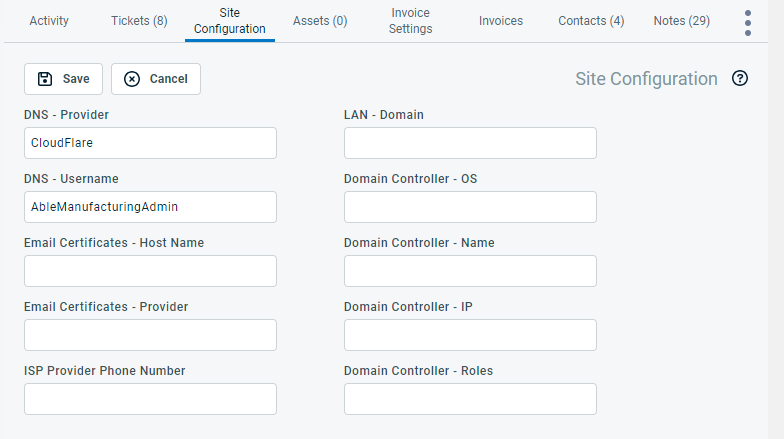784x439 pixels.
Task: Open the Invoice Settings tab
Action: point(410,21)
